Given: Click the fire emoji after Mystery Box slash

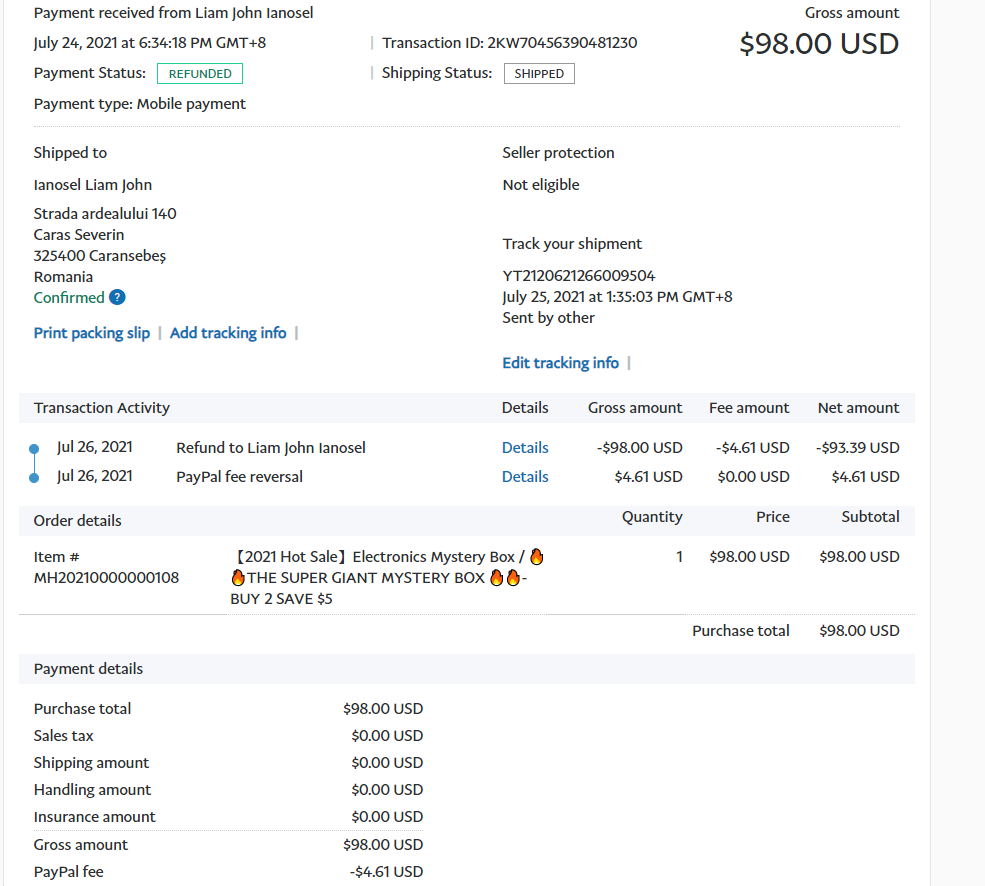Looking at the screenshot, I should 537,557.
